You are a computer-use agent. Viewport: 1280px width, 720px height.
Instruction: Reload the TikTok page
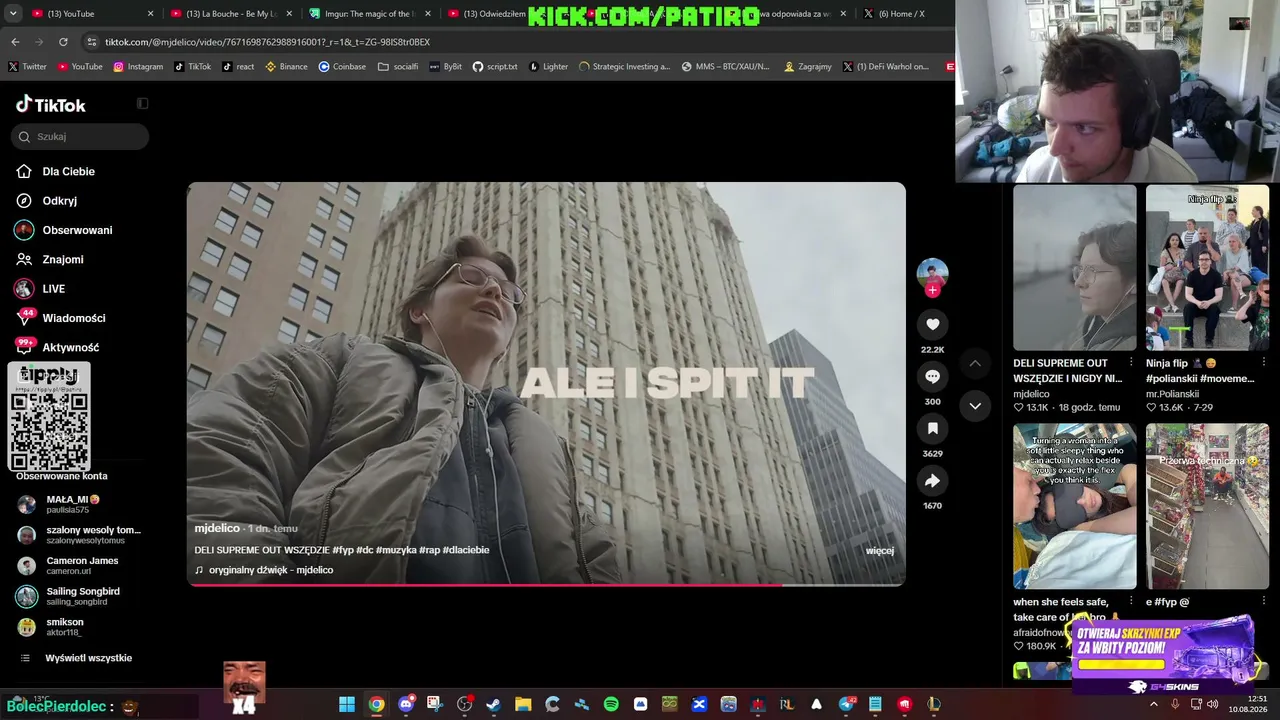point(63,42)
